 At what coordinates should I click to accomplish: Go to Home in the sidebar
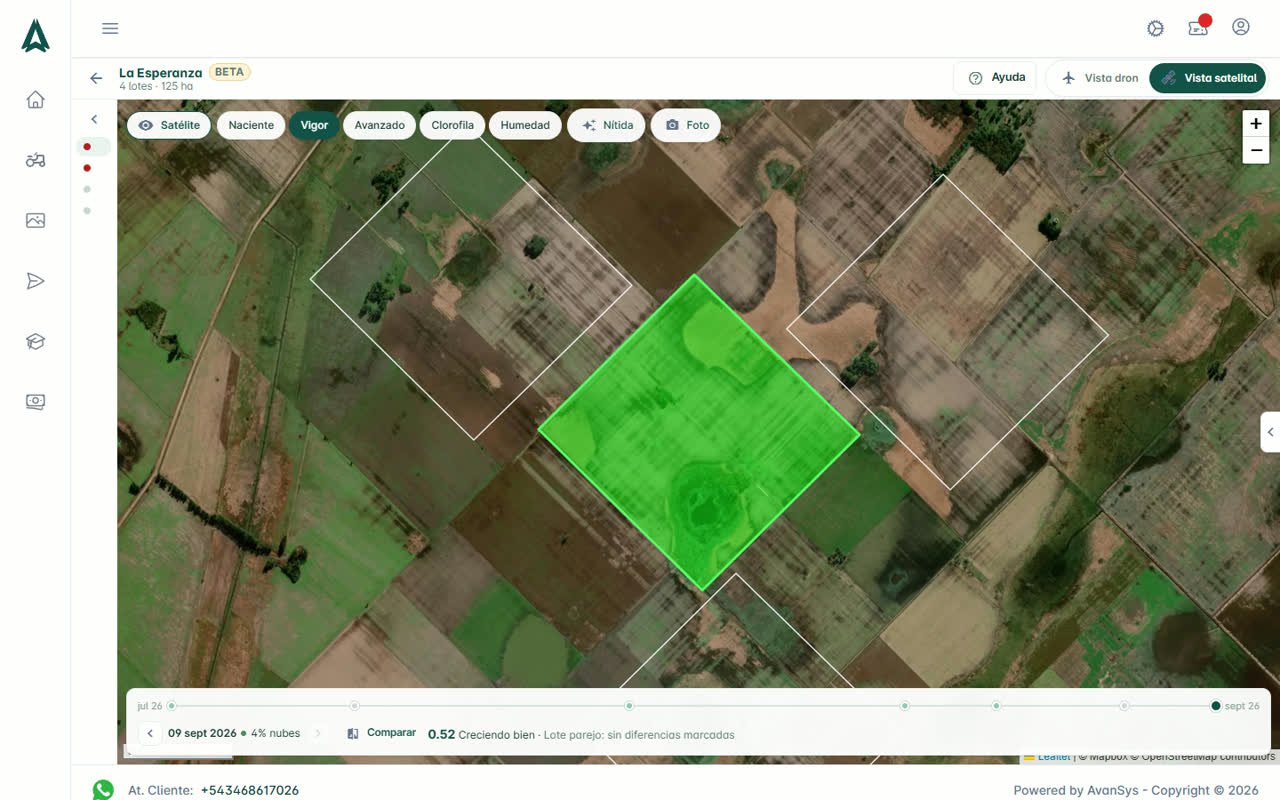coord(36,99)
